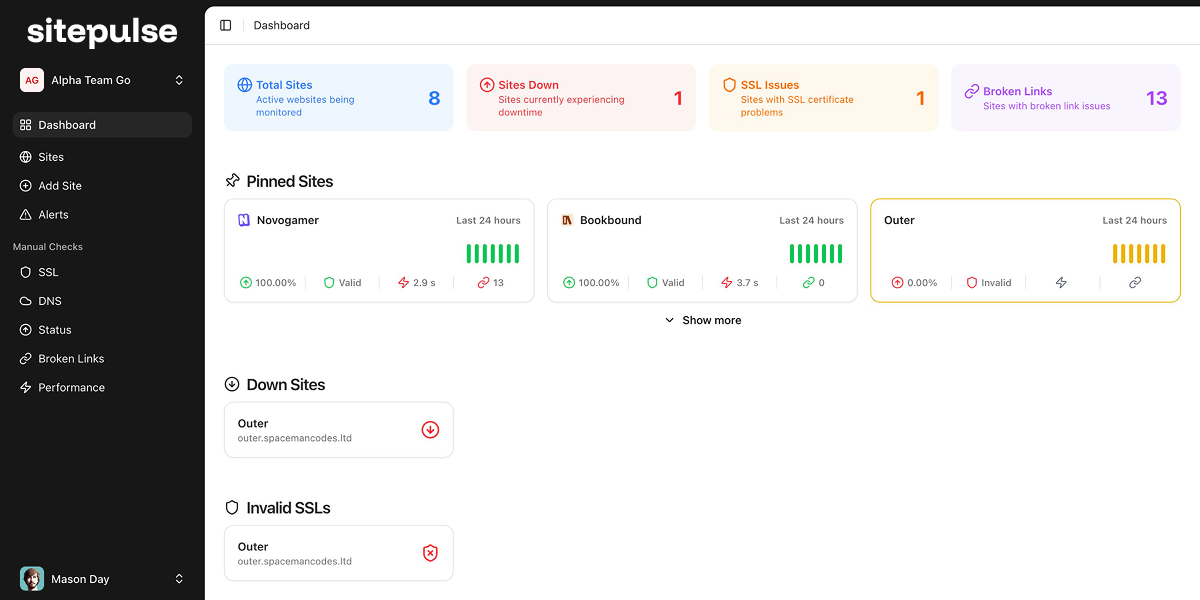
Task: Click the Dashboard breadcrumb in the top bar
Action: pos(281,24)
